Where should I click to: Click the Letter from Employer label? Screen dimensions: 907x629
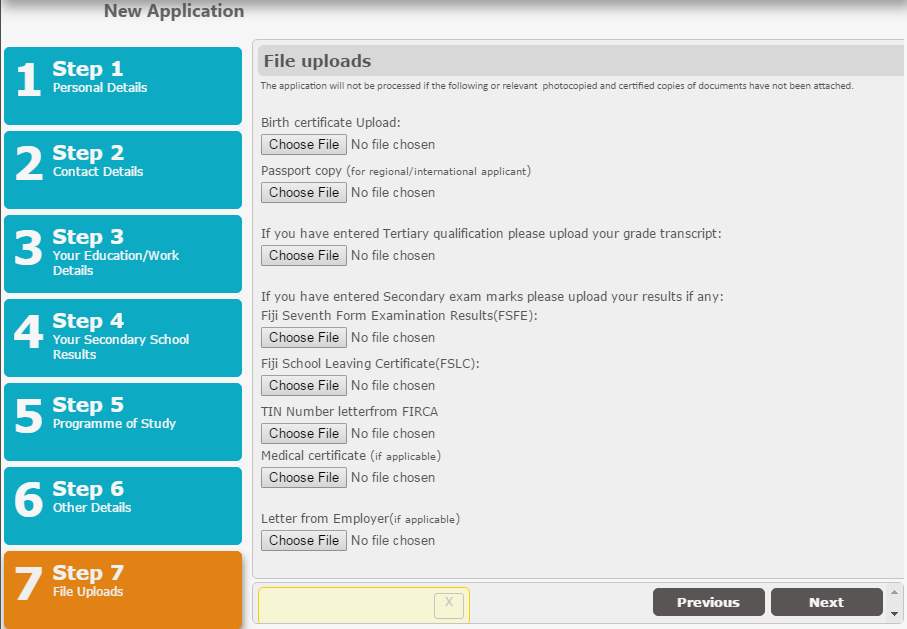(360, 519)
